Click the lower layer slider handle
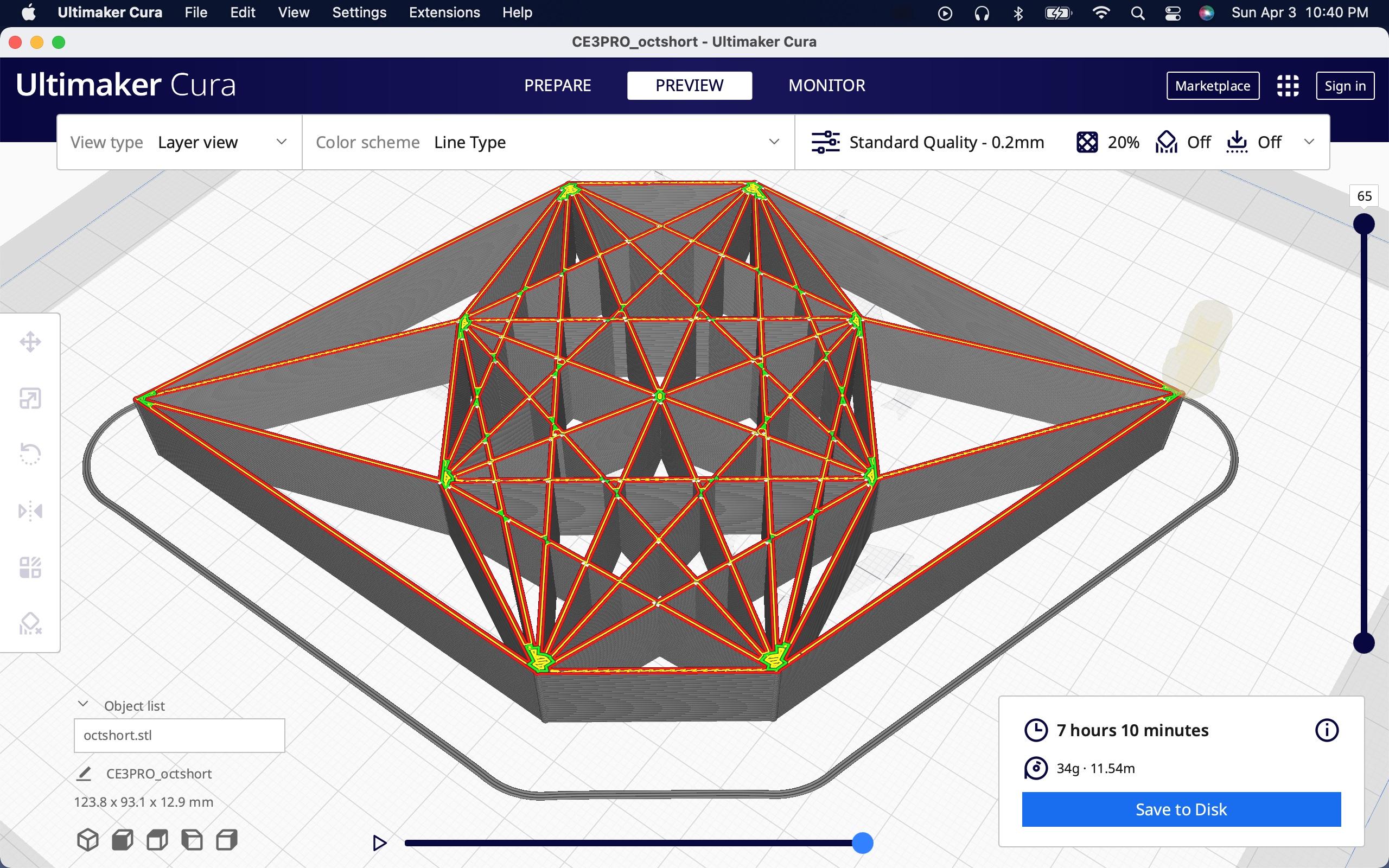The width and height of the screenshot is (1389, 868). (1363, 642)
